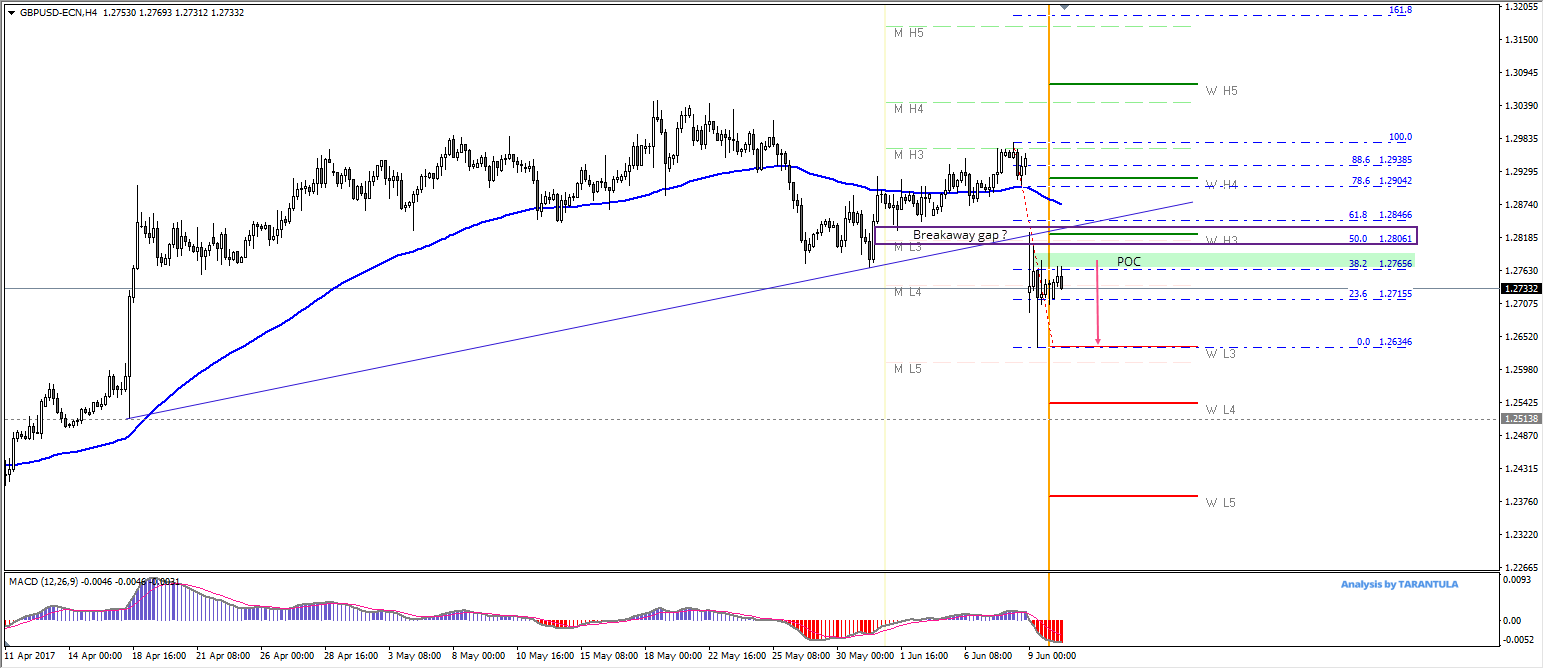This screenshot has height=669, width=1544.
Task: Click the 'Breakaway gap ?' text label
Action: (x=959, y=235)
